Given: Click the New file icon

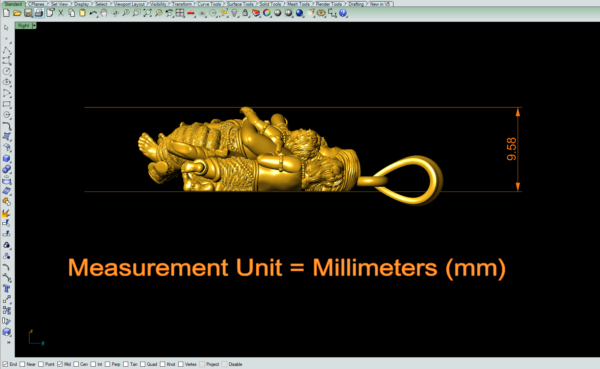Looking at the screenshot, I should 7,13.
